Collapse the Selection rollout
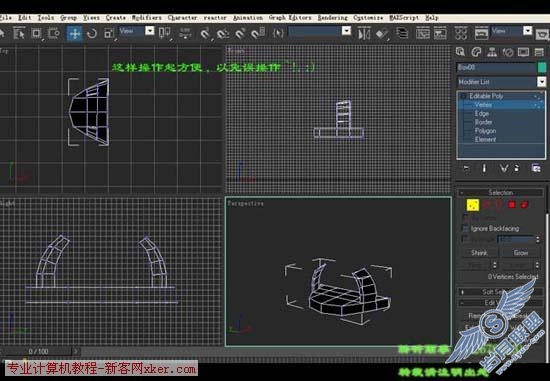The height and width of the screenshot is (381, 550). click(501, 193)
